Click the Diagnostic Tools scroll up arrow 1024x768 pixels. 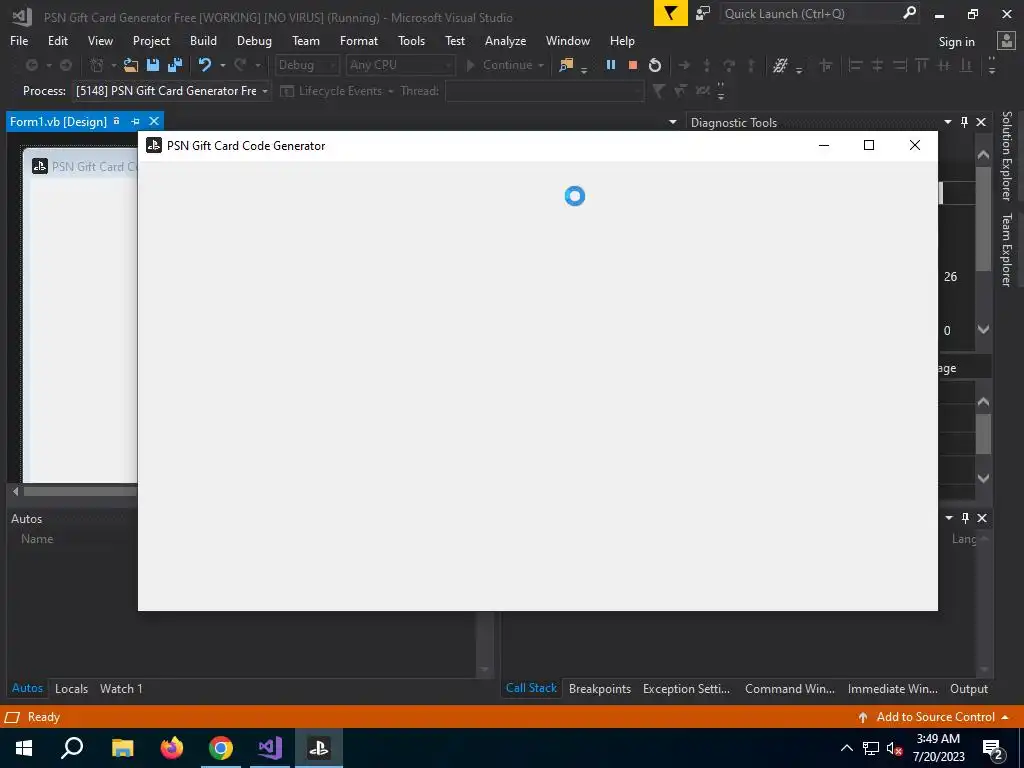[983, 155]
